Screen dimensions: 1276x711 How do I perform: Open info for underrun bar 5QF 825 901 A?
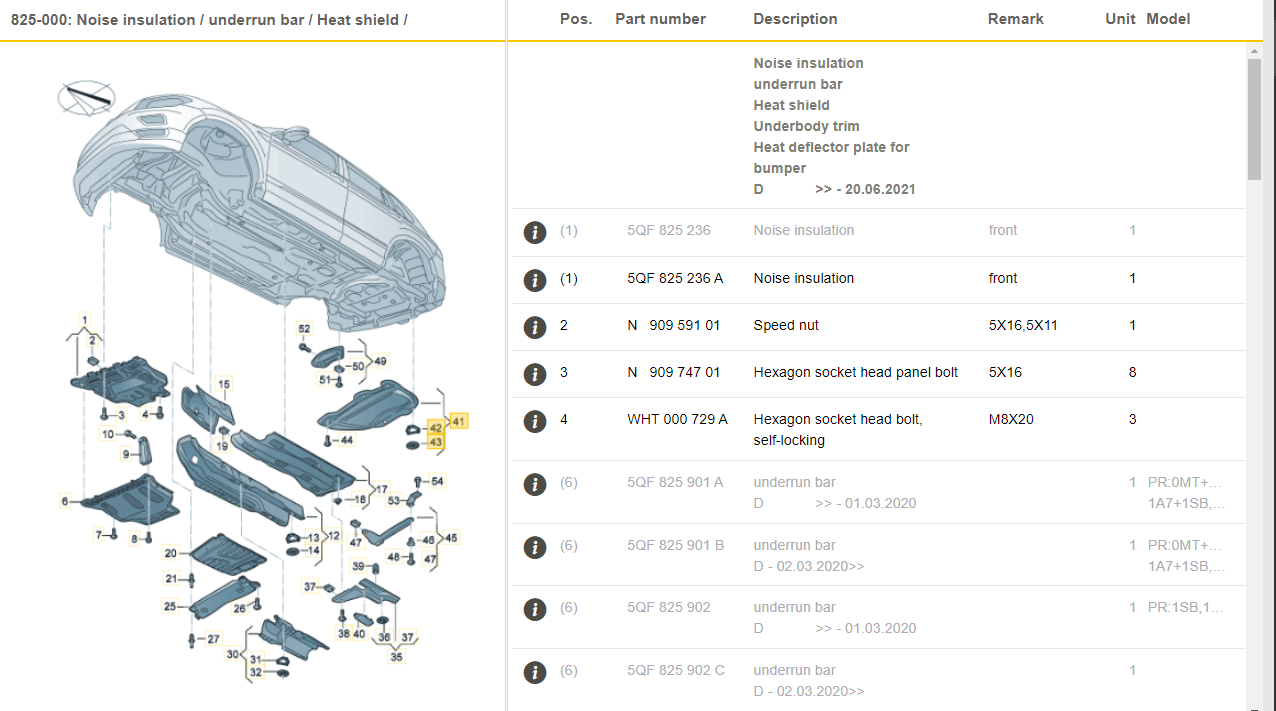click(535, 485)
